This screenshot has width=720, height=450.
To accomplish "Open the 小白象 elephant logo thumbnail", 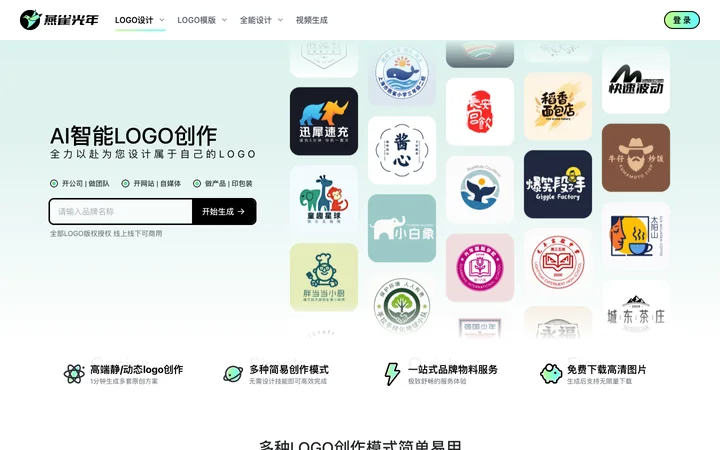I will point(402,228).
